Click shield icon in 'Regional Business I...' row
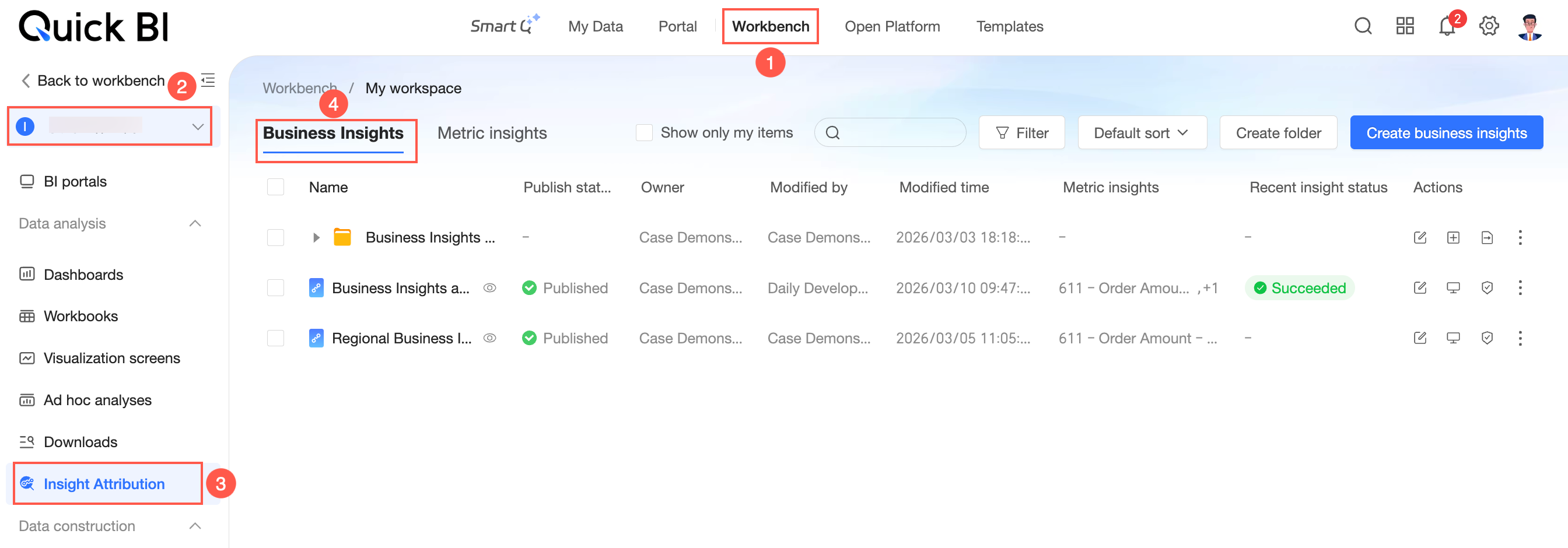 pos(1487,338)
